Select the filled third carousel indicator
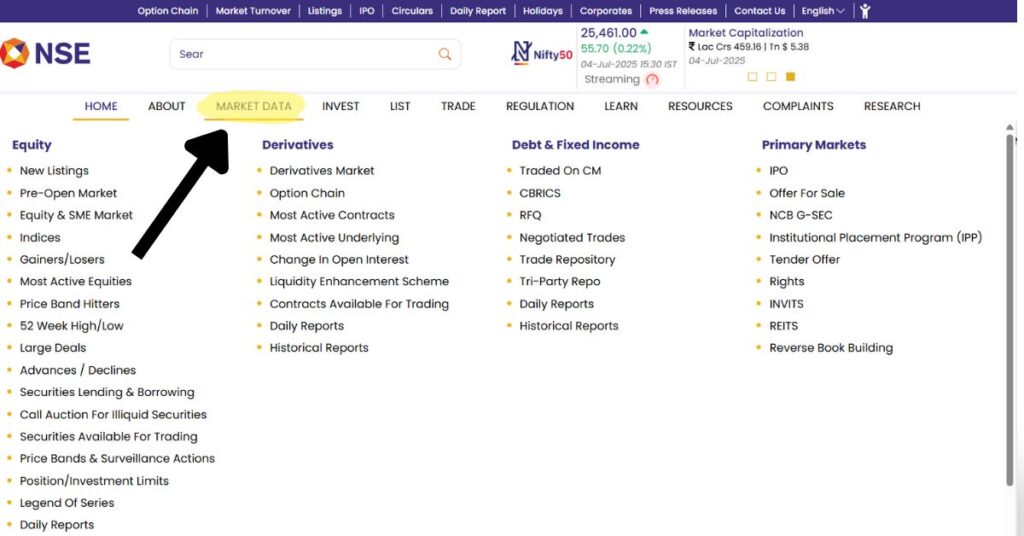 790,77
